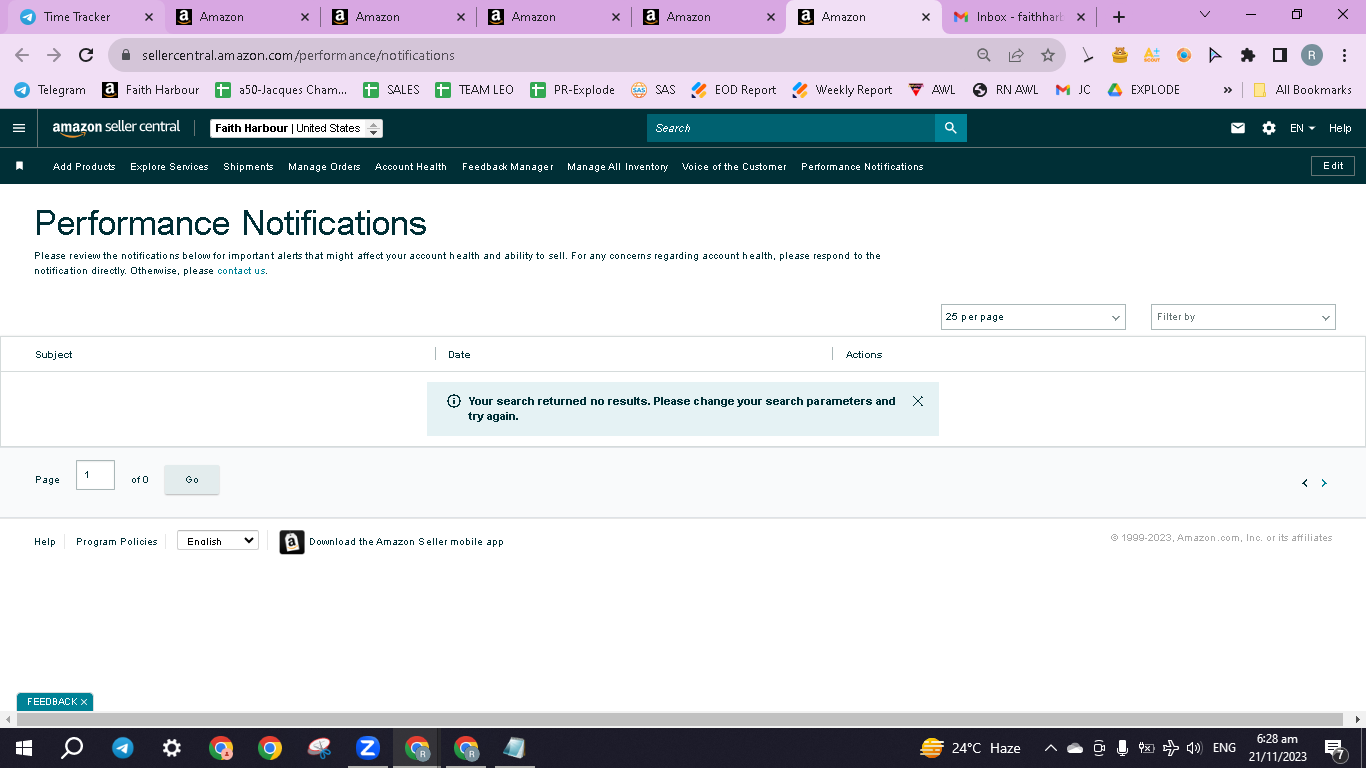The height and width of the screenshot is (768, 1366).
Task: Click the share page icon in address bar
Action: coord(1016,56)
